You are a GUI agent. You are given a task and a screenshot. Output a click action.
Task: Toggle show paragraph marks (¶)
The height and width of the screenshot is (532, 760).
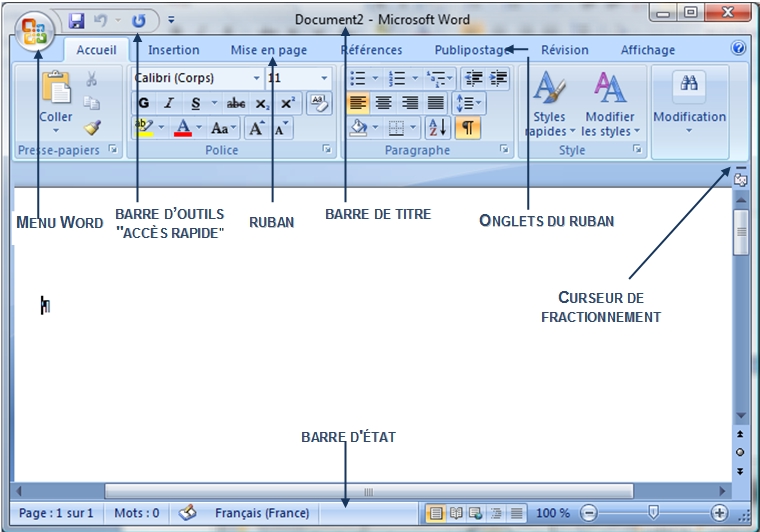tap(468, 128)
